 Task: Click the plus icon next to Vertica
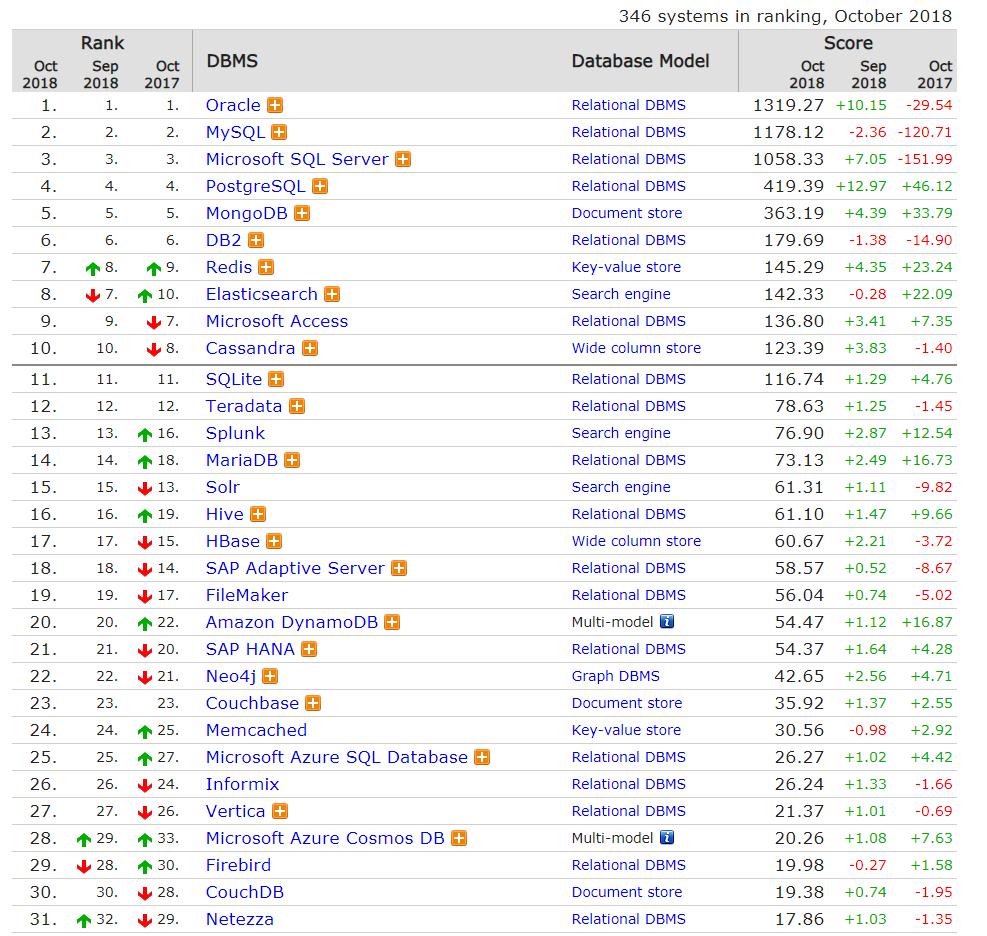coord(279,811)
